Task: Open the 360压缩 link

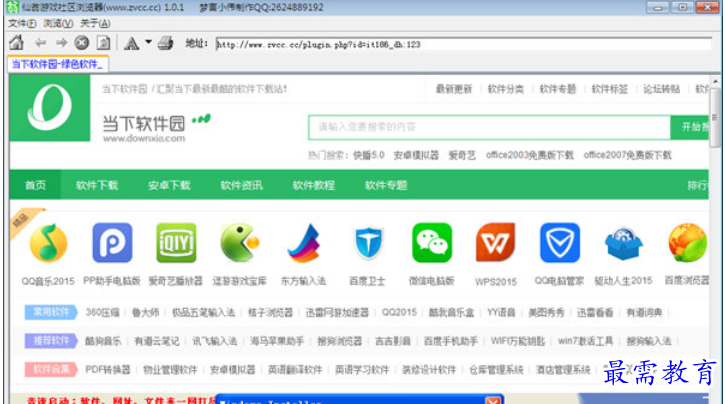Action: [x=102, y=312]
